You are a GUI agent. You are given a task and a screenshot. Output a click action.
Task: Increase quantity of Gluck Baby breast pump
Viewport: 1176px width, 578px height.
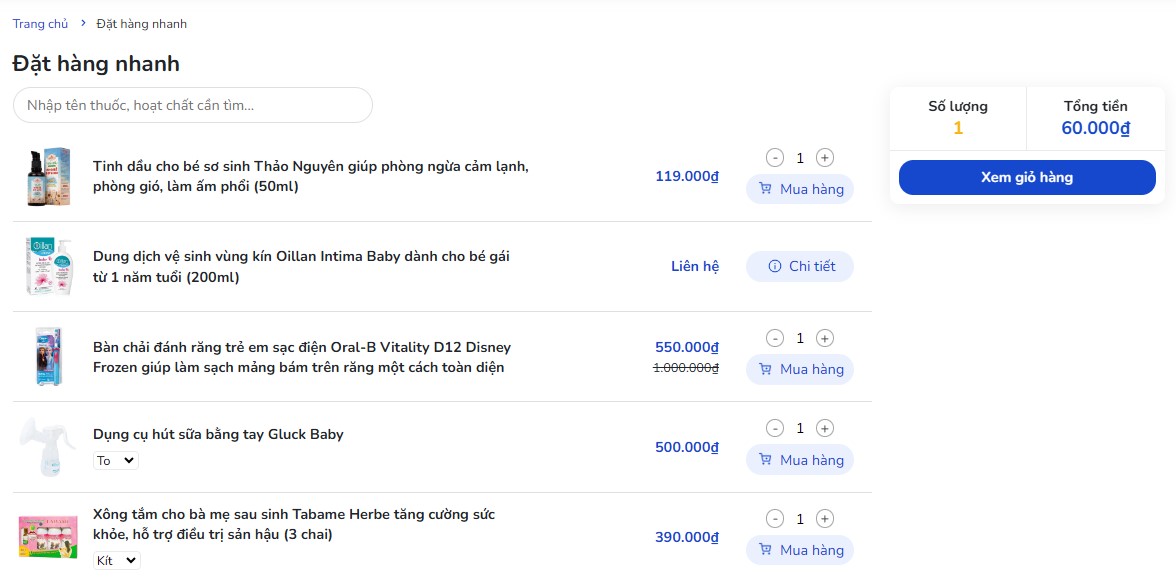point(825,428)
